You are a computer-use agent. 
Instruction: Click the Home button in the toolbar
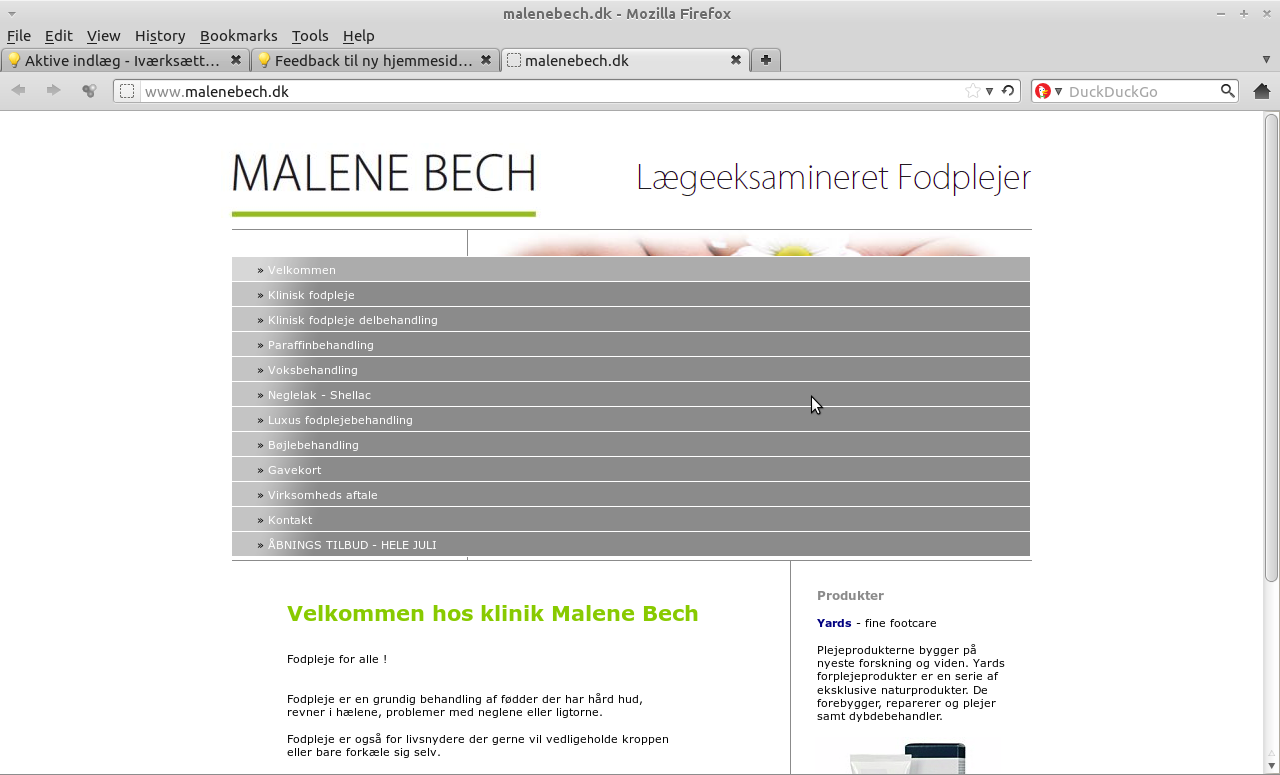coord(1261,91)
